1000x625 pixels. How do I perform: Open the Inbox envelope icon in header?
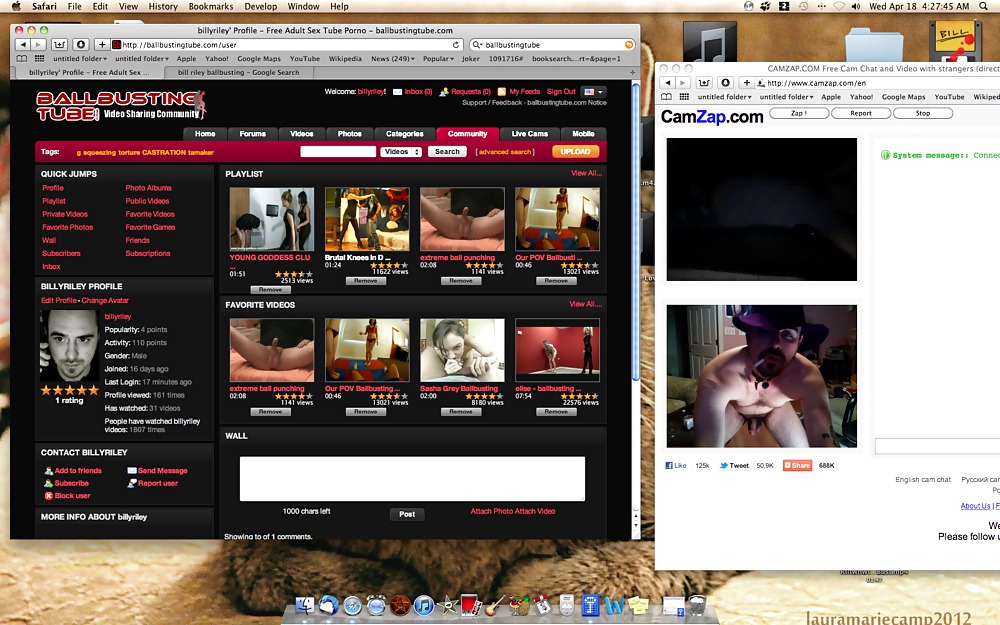397,92
